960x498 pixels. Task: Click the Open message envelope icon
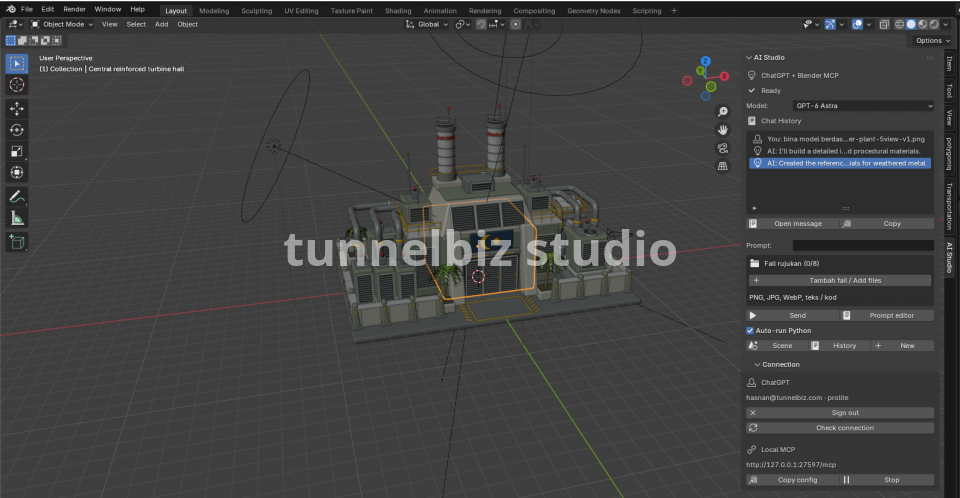tap(753, 224)
